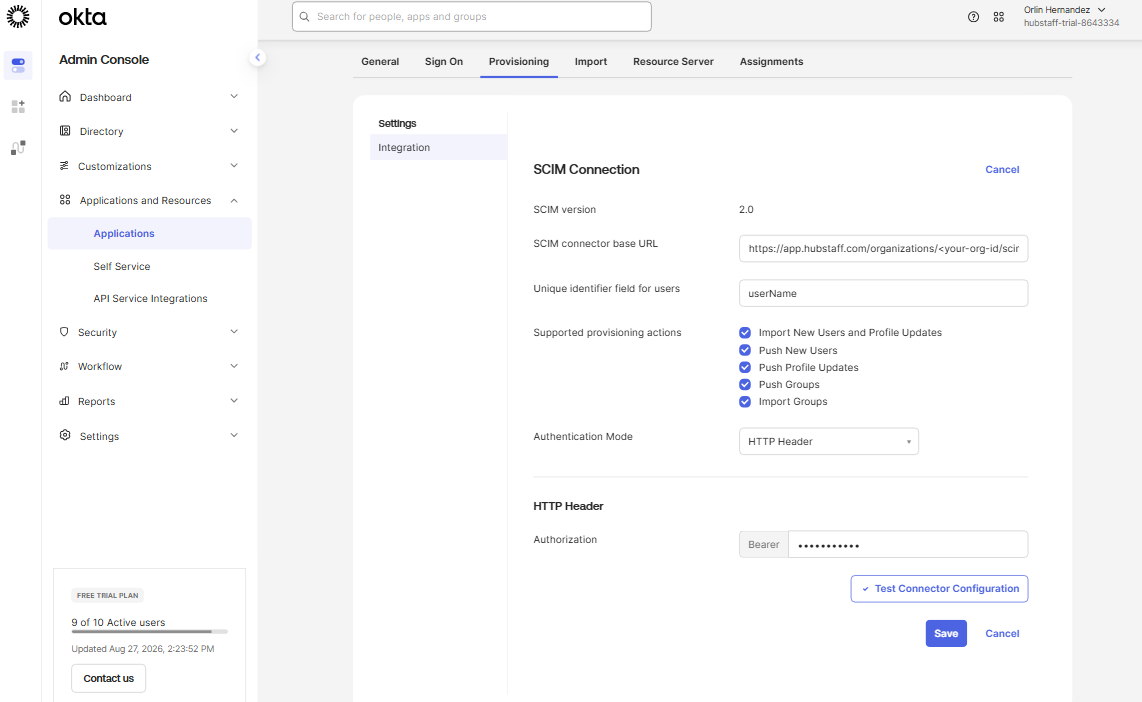Disable the Push New Users checkbox
The width and height of the screenshot is (1142, 702).
click(744, 350)
